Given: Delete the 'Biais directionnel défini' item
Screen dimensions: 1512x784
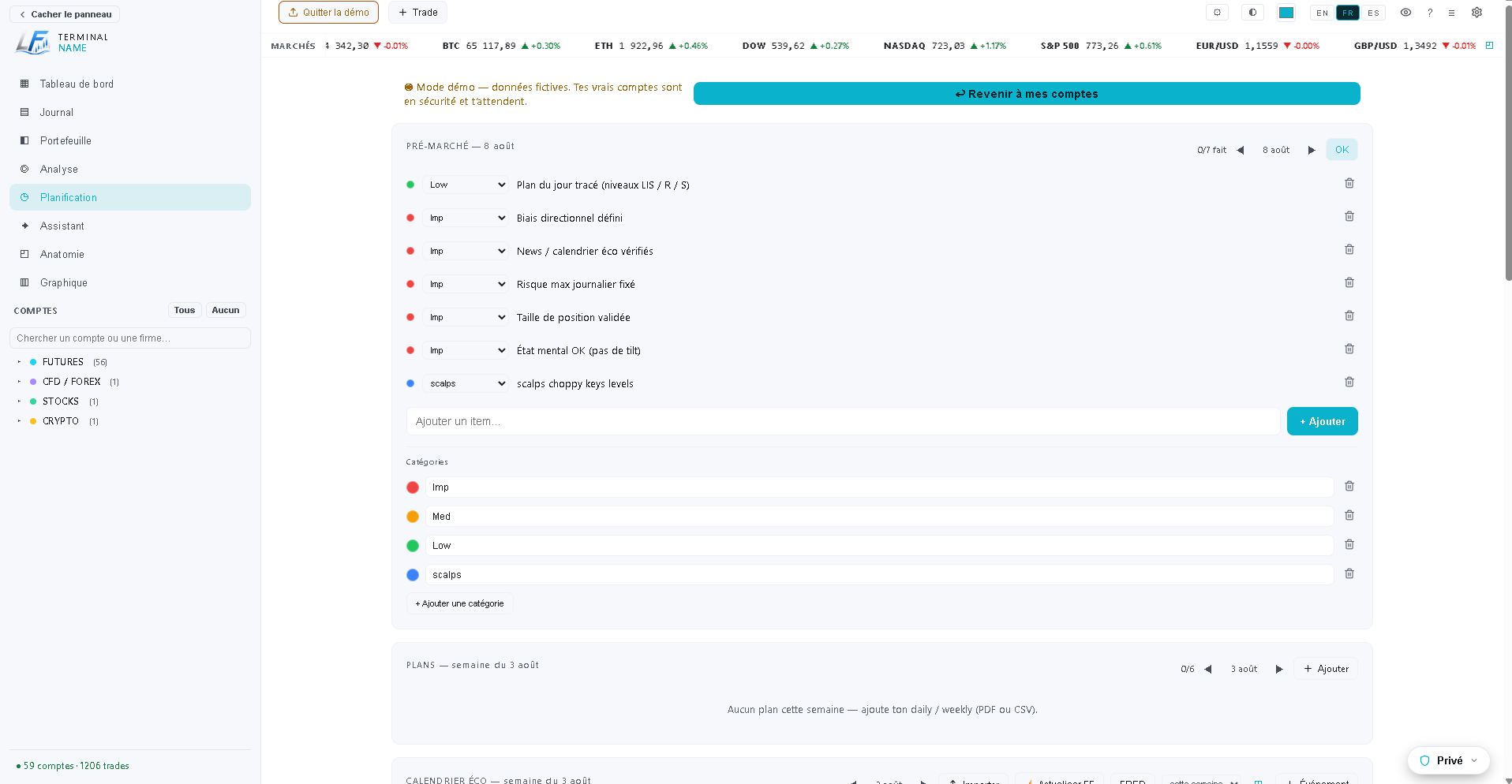Looking at the screenshot, I should pyautogui.click(x=1349, y=216).
